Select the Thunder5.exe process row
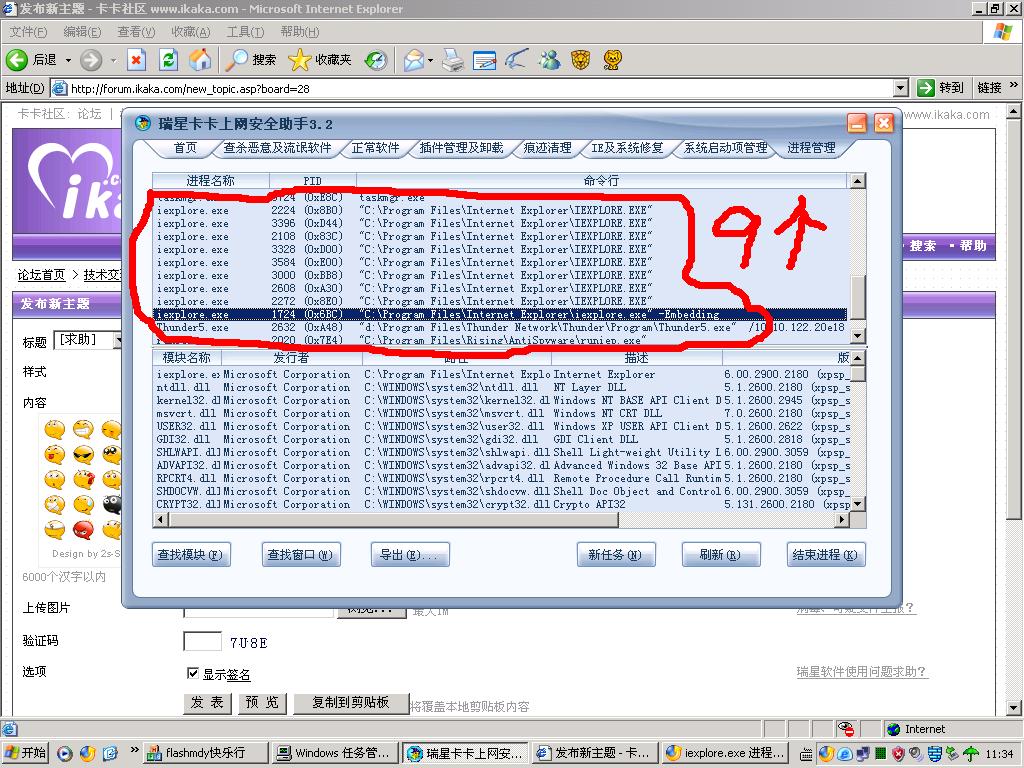 click(502, 327)
